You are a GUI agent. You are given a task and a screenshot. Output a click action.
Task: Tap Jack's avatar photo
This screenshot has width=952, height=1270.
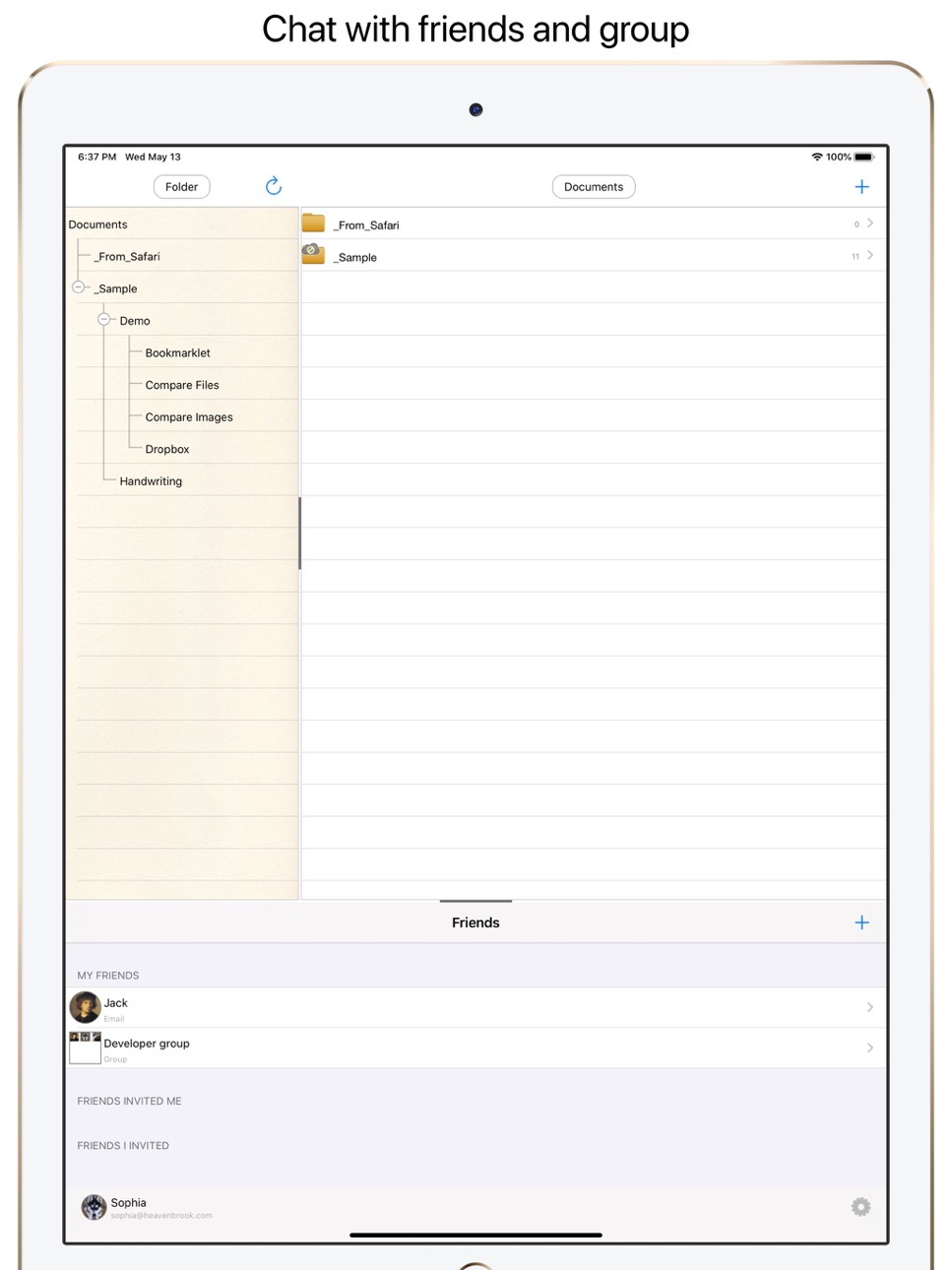(86, 1007)
